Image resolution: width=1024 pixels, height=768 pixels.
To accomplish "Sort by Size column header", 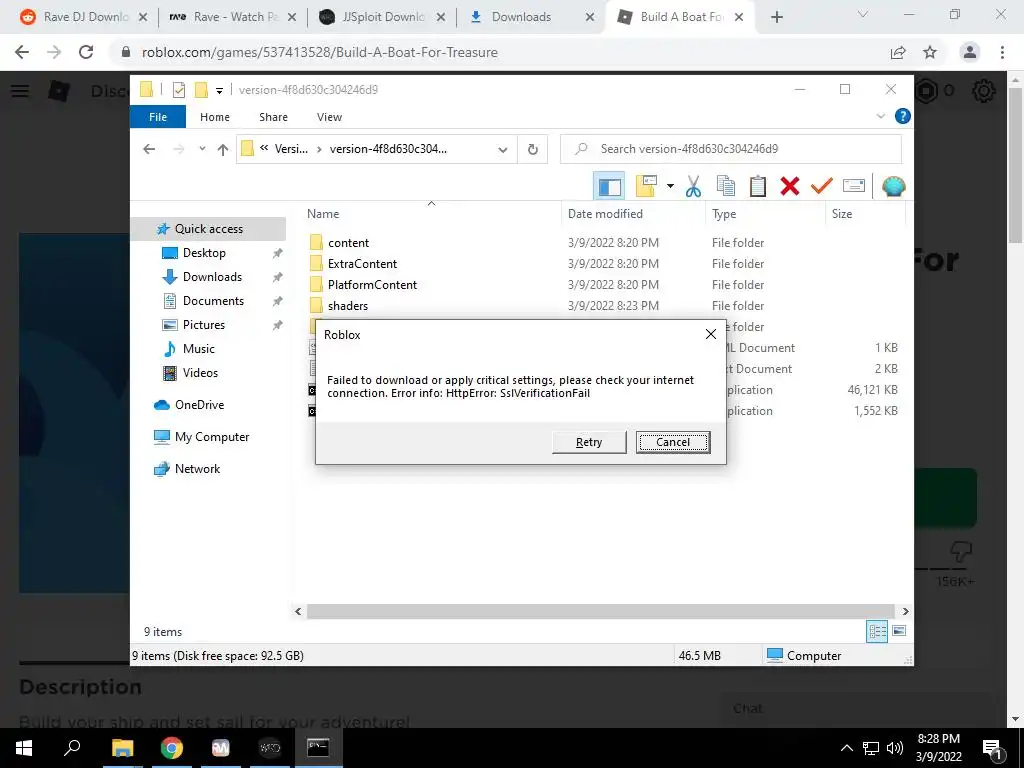I will (865, 214).
